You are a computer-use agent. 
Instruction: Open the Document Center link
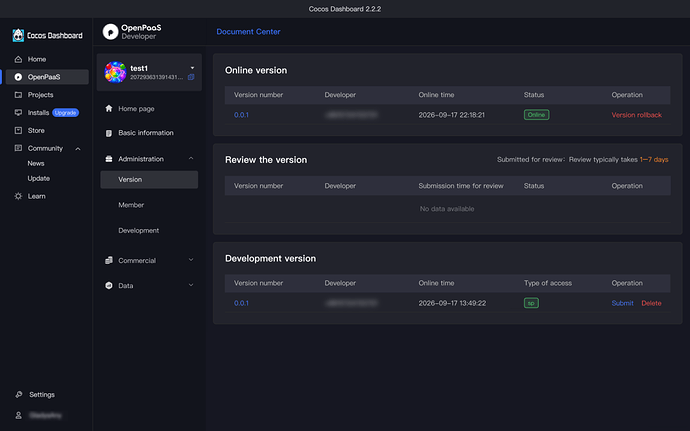pos(248,32)
